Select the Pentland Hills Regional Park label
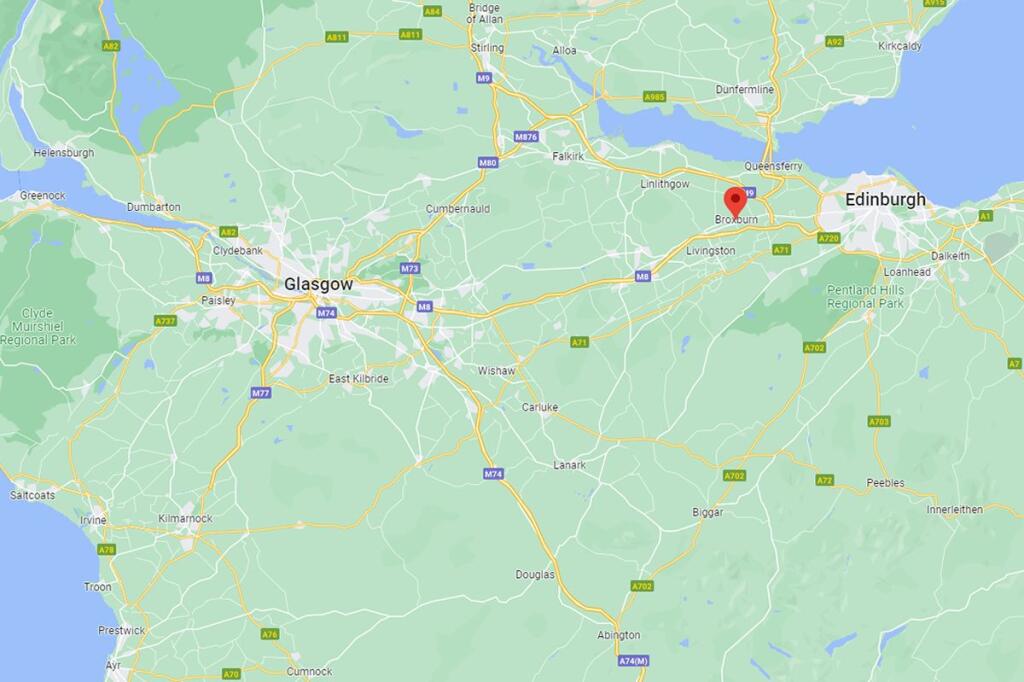The width and height of the screenshot is (1024, 682). pyautogui.click(x=865, y=297)
